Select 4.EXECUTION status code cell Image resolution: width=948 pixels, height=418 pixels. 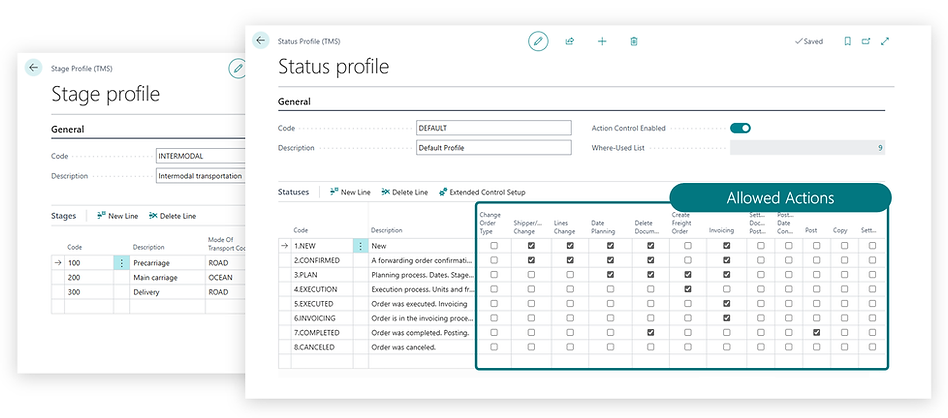(322, 290)
